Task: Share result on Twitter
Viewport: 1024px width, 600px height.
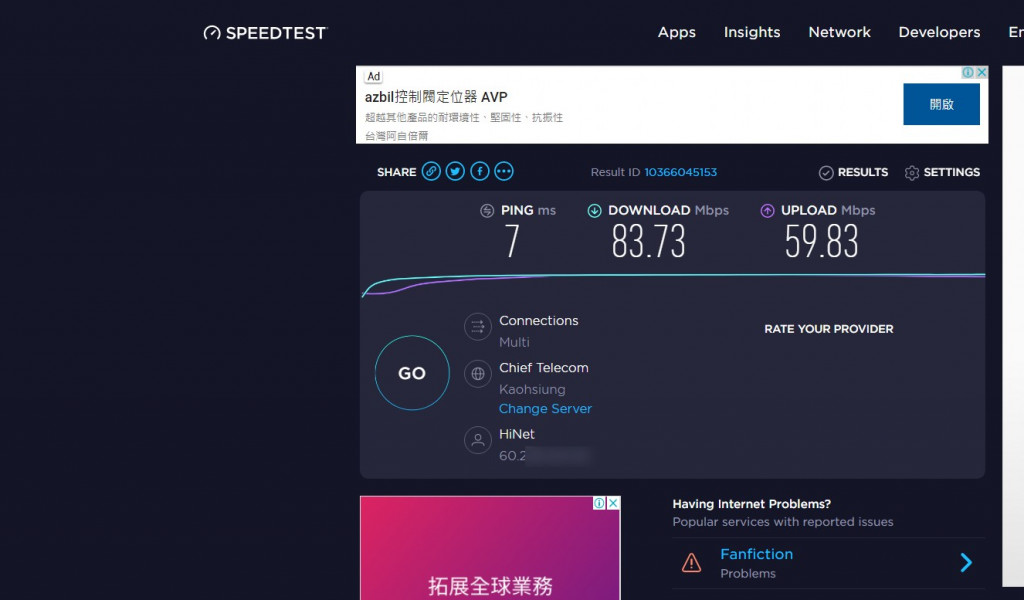Action: click(x=455, y=172)
